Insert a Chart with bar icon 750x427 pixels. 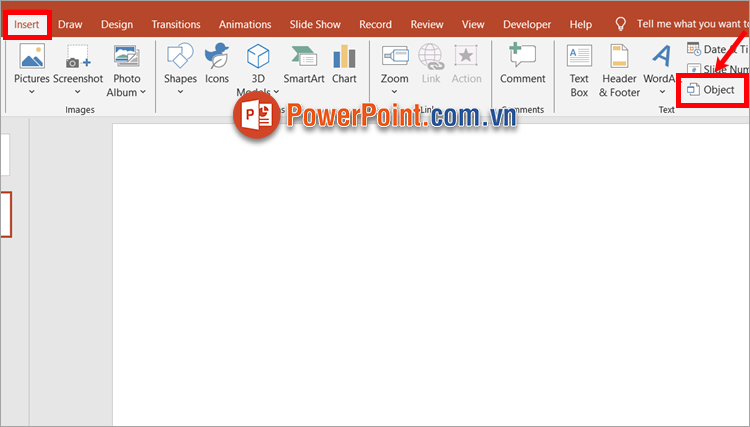pyautogui.click(x=344, y=56)
